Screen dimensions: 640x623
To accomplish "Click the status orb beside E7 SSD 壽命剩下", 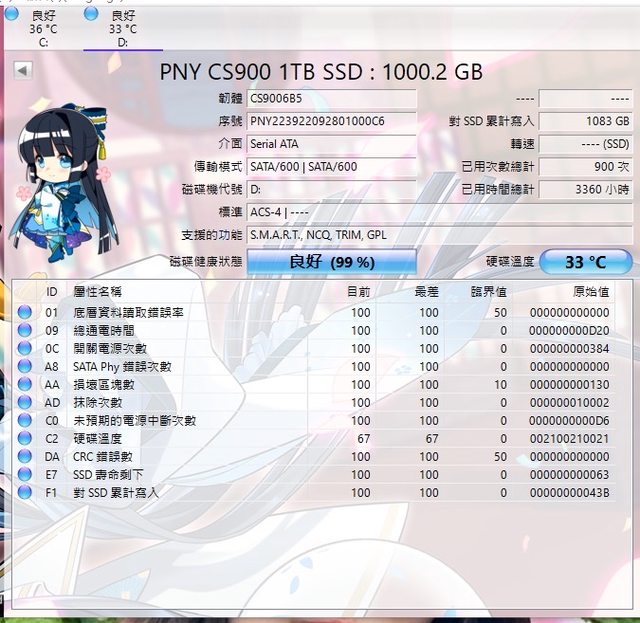I will coord(25,475).
